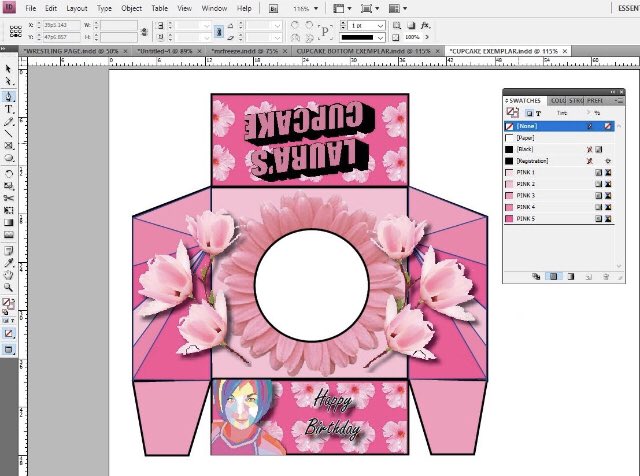Select the Selection tool arrow

(x=8, y=69)
